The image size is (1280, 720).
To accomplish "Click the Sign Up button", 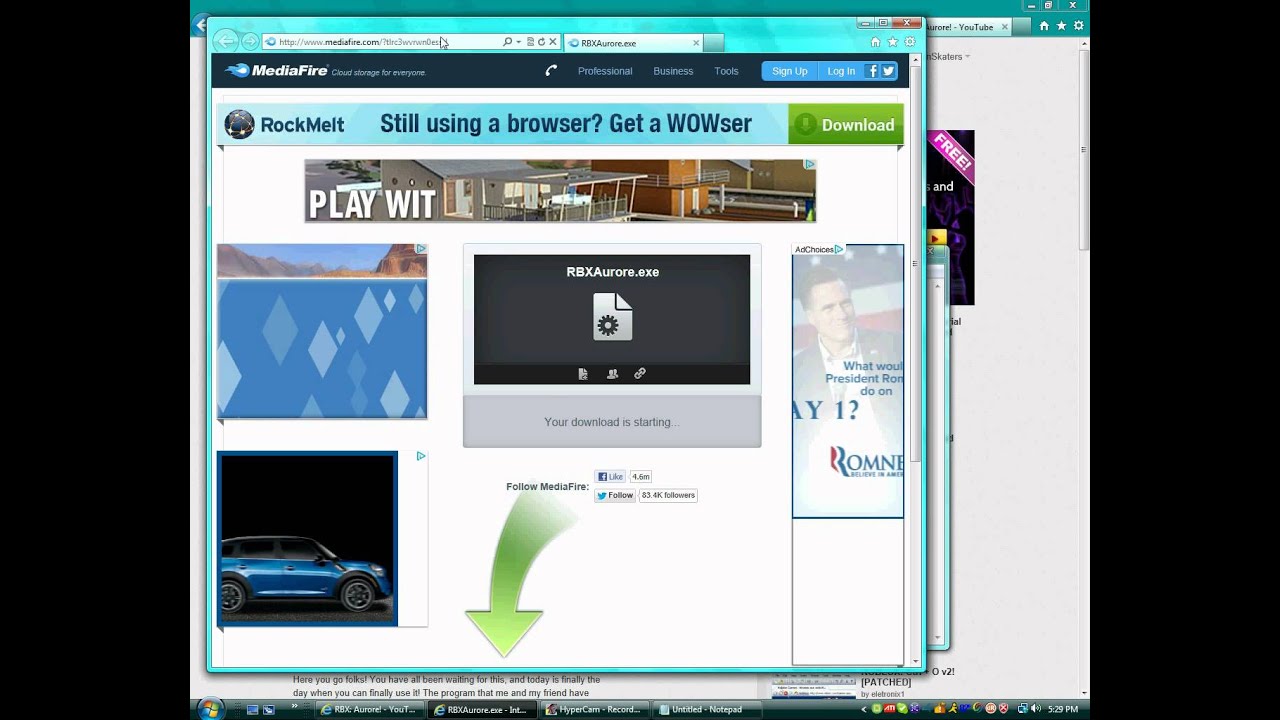I will [789, 71].
